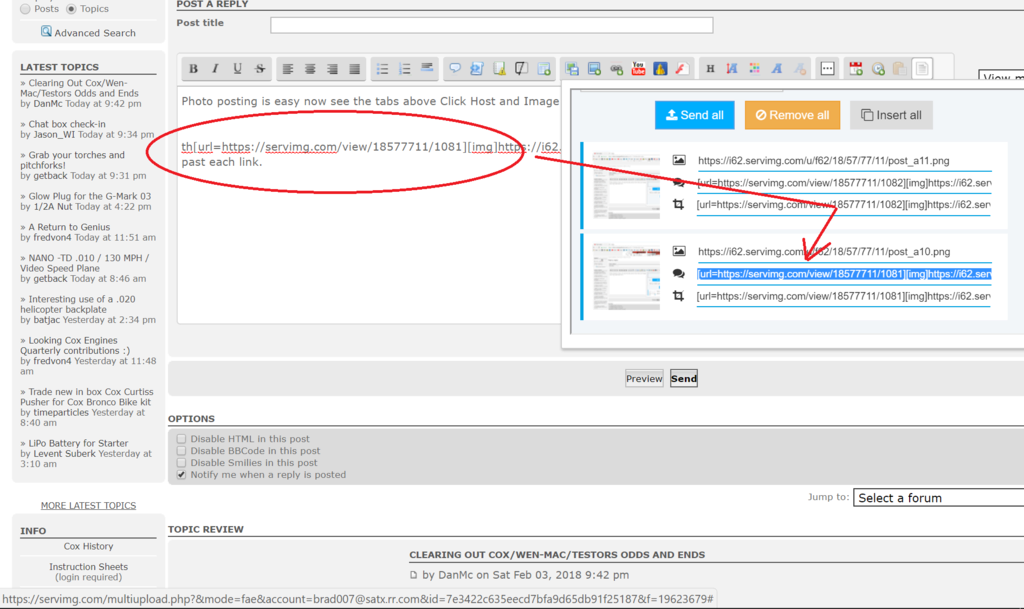
Task: Click the text 'Photo posting is easy now' in editor
Action: point(246,101)
